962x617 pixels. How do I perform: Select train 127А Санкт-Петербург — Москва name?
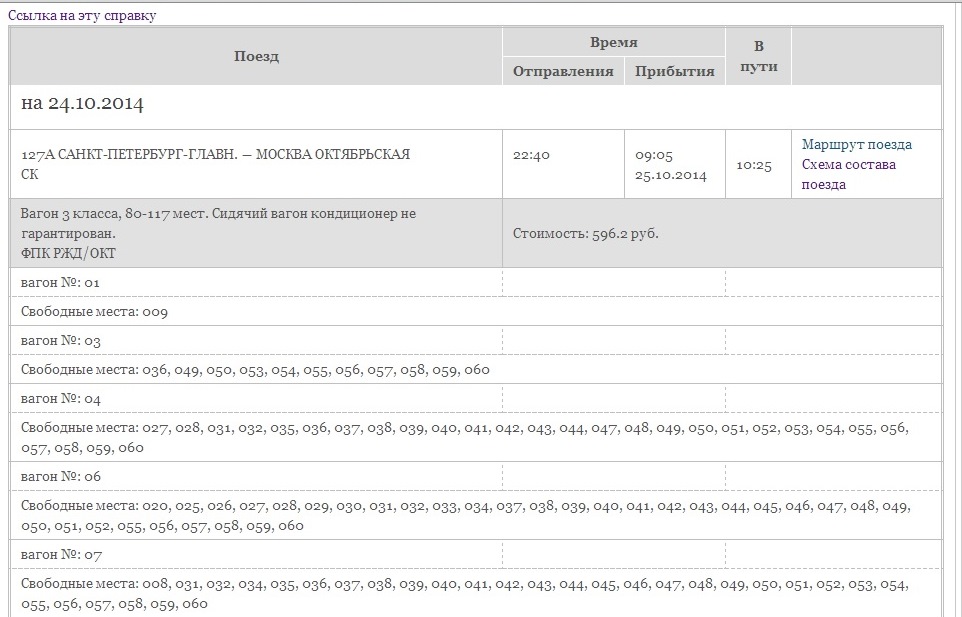tap(215, 155)
